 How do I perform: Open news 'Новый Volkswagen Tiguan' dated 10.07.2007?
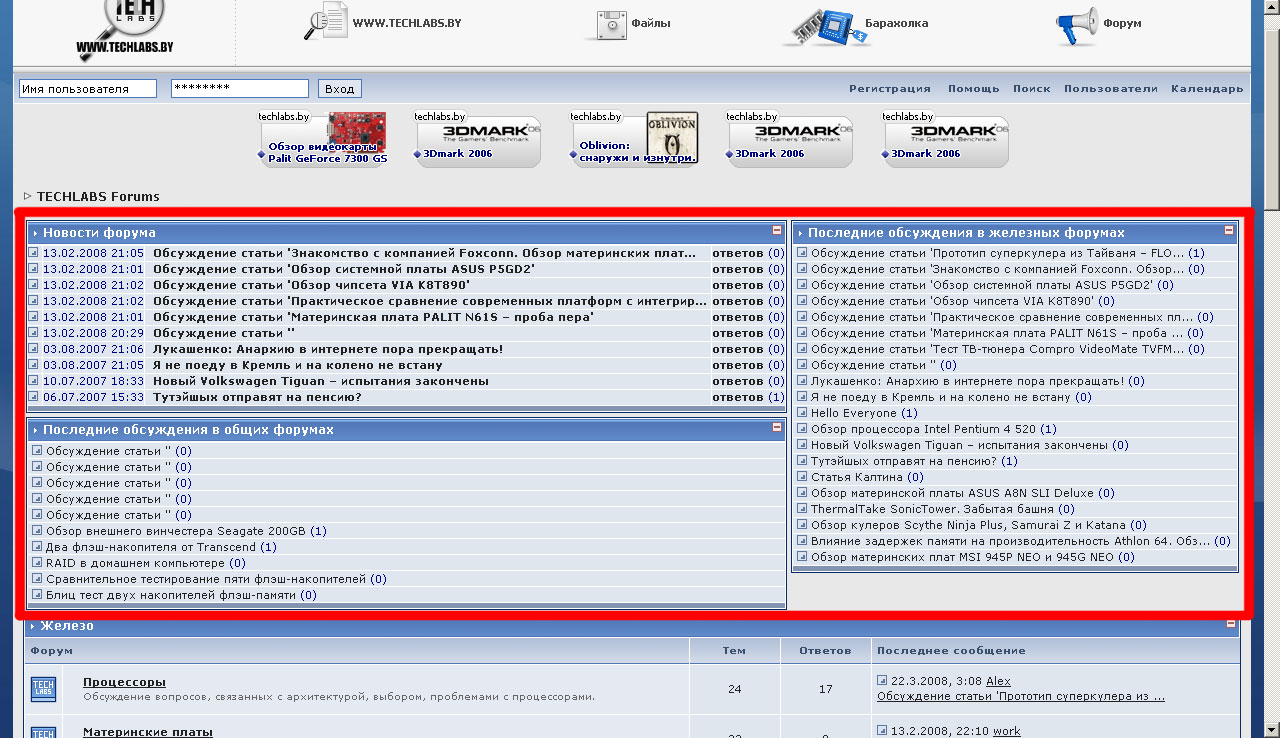tap(321, 381)
